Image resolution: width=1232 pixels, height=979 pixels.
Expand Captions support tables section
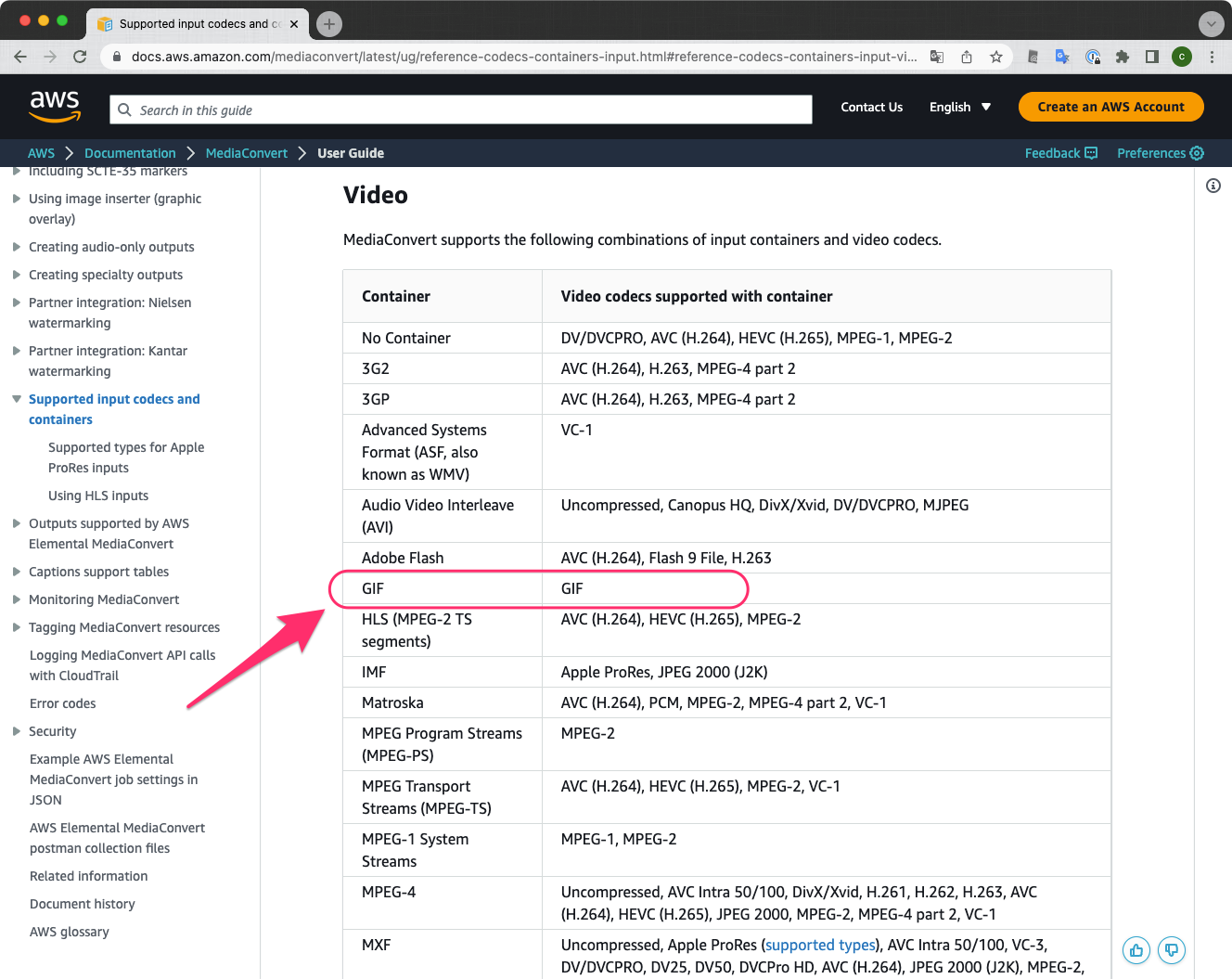tap(17, 572)
